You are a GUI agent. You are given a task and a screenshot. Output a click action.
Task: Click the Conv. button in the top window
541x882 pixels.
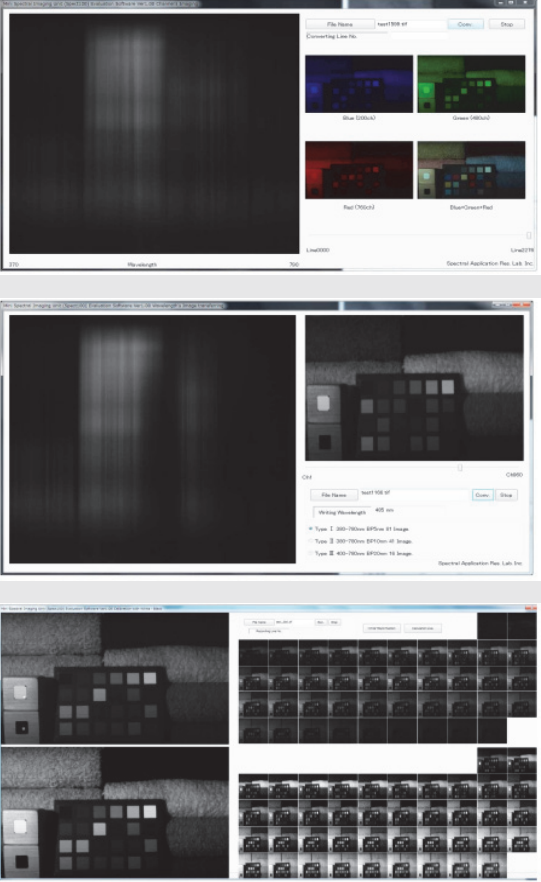pyautogui.click(x=465, y=24)
